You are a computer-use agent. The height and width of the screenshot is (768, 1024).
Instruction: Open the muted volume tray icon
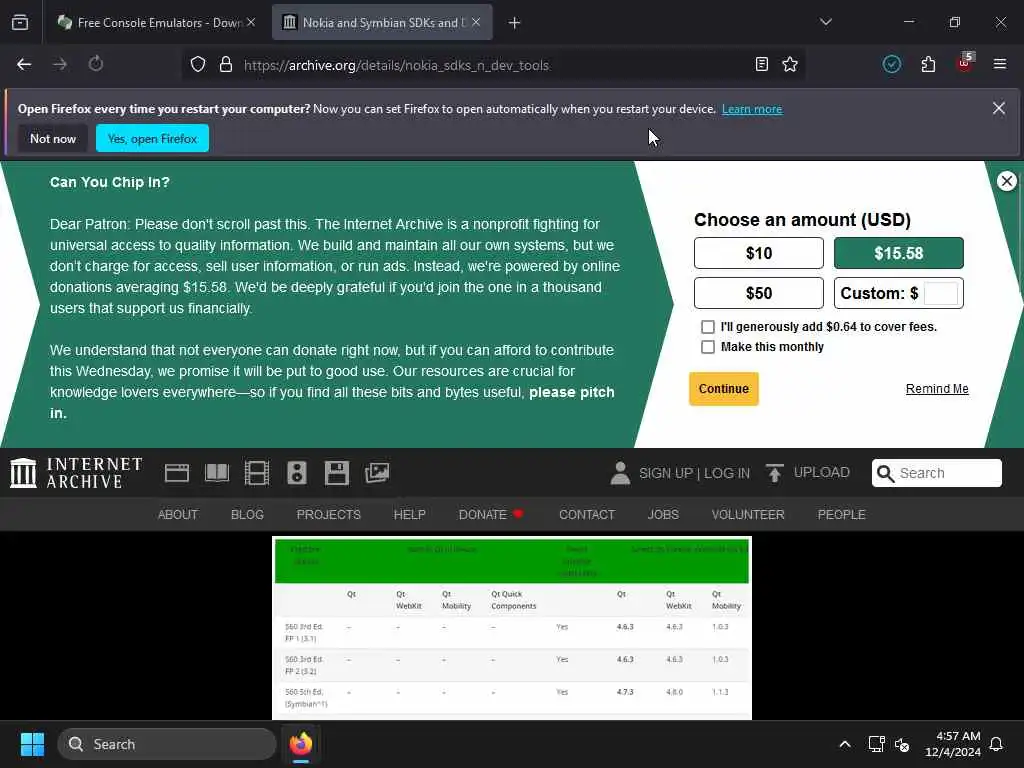pyautogui.click(x=903, y=744)
